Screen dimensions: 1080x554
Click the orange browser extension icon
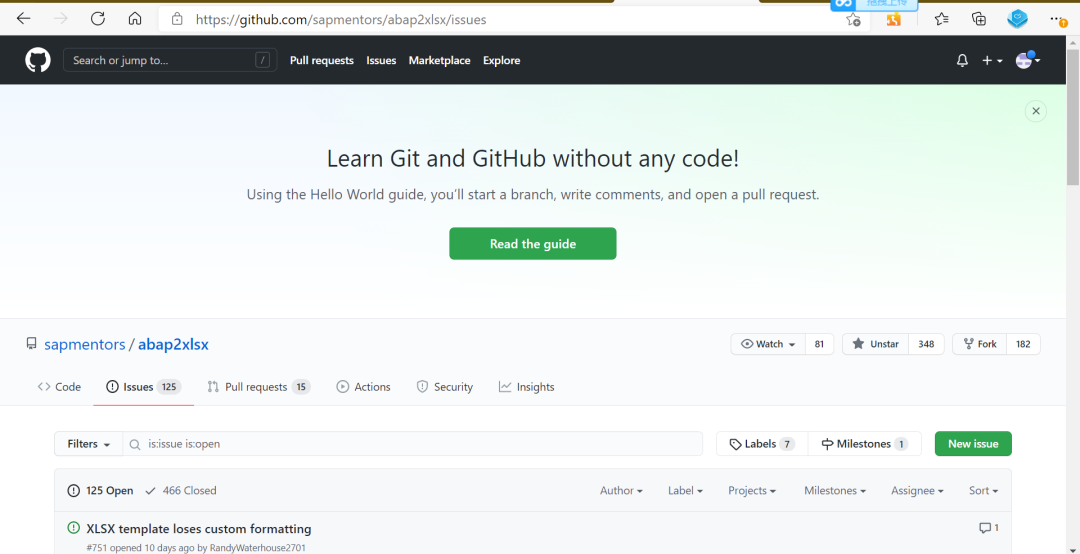tap(893, 19)
